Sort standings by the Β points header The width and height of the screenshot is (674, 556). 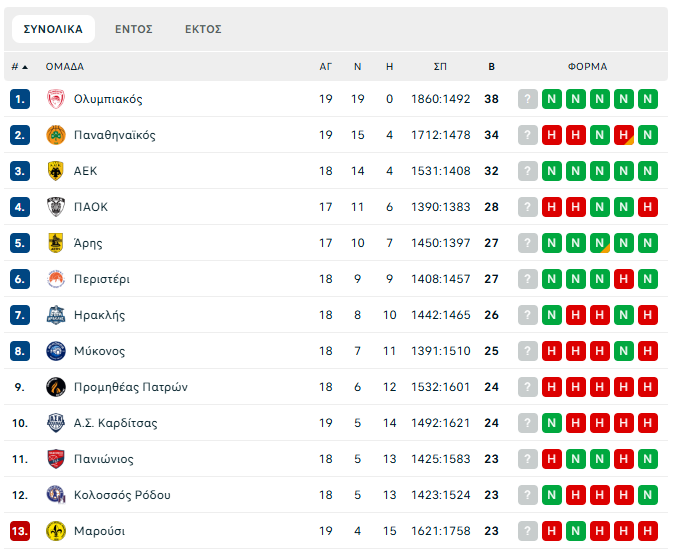pos(491,67)
